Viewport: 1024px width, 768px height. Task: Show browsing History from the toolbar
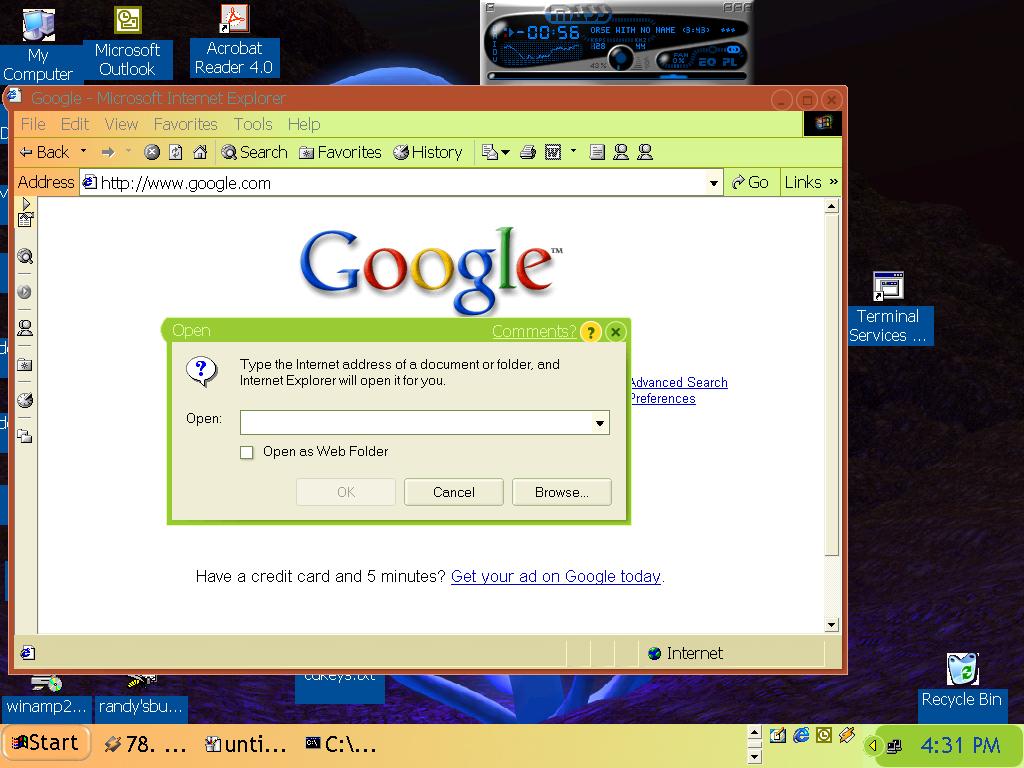pos(428,153)
